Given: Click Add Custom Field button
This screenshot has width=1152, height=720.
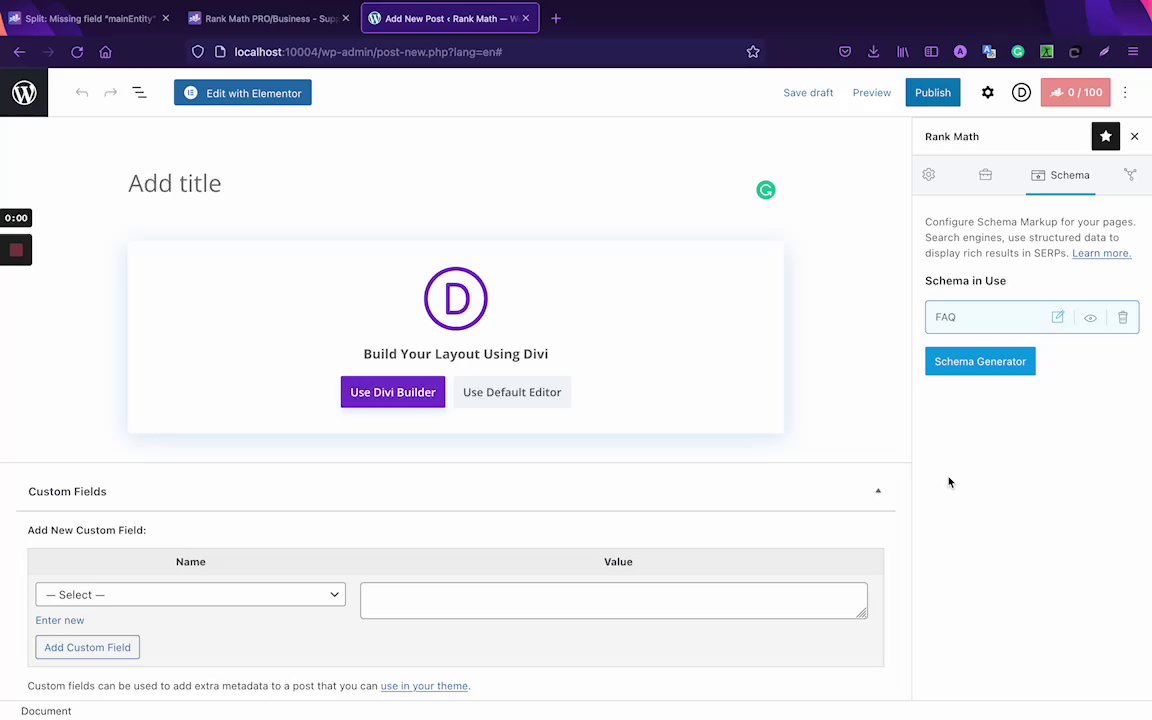Looking at the screenshot, I should click(x=87, y=647).
